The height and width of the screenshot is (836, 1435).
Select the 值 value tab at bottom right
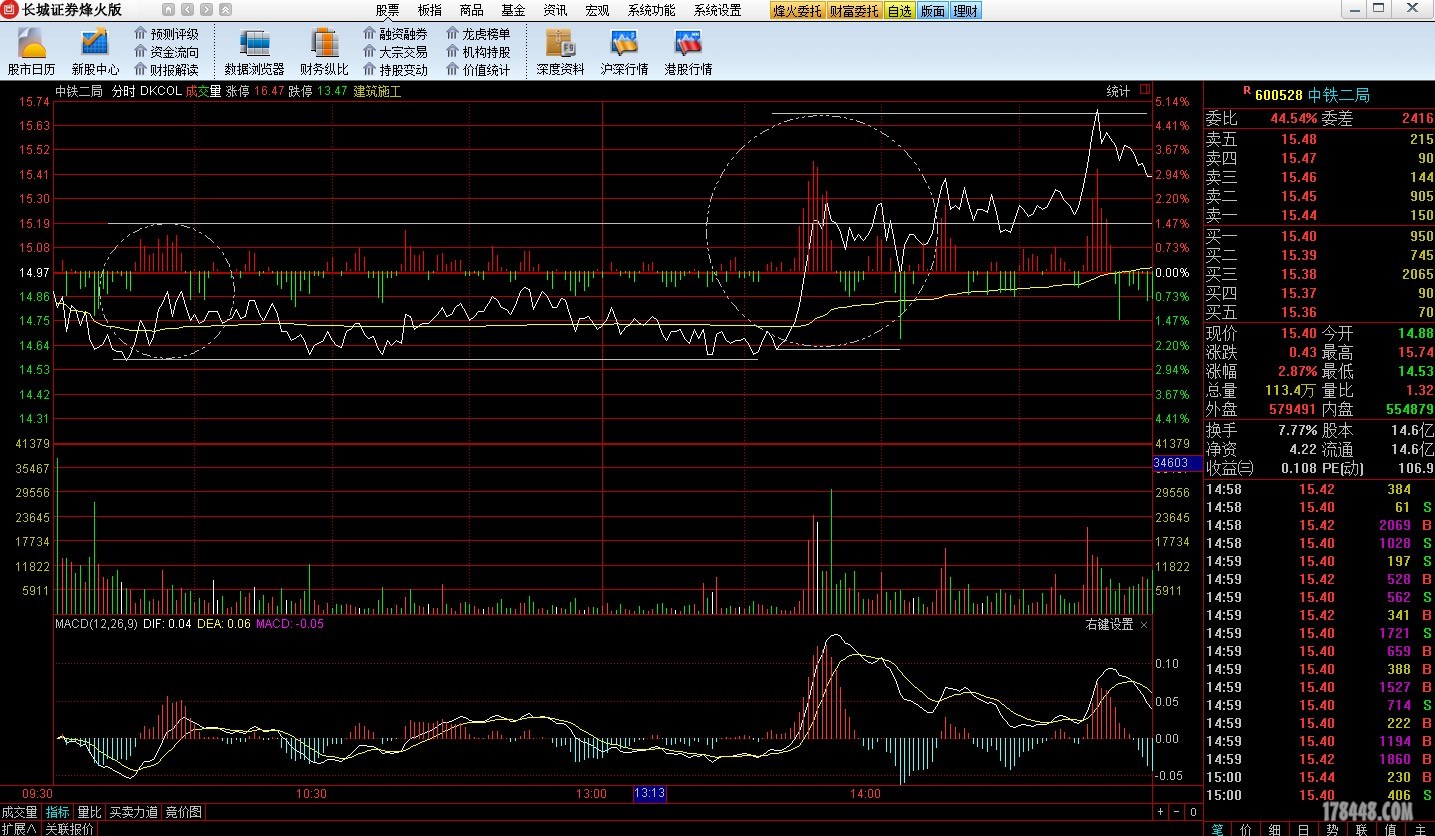[x=1391, y=829]
